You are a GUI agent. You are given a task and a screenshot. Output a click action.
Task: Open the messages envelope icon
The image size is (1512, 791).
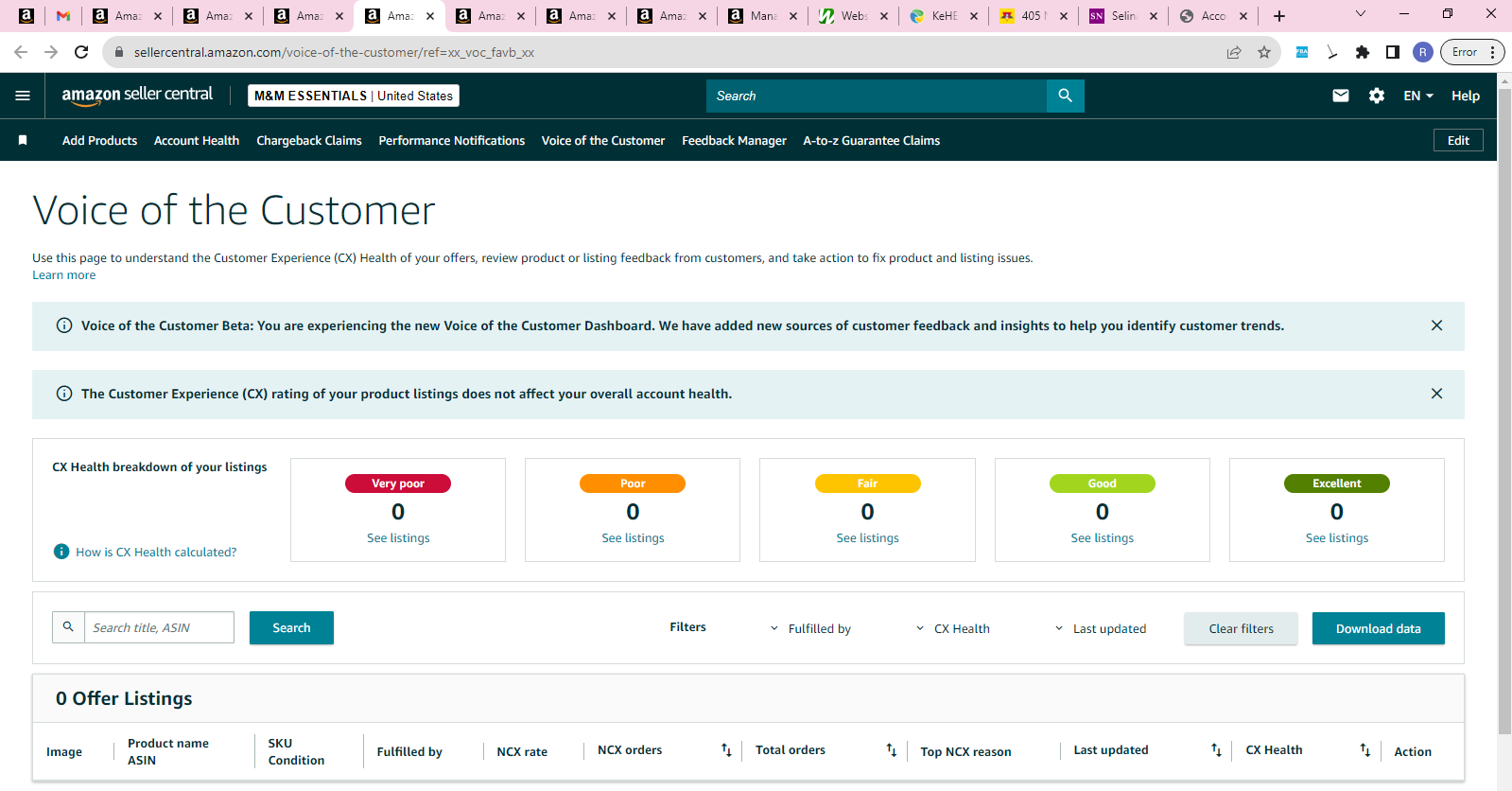click(x=1340, y=96)
